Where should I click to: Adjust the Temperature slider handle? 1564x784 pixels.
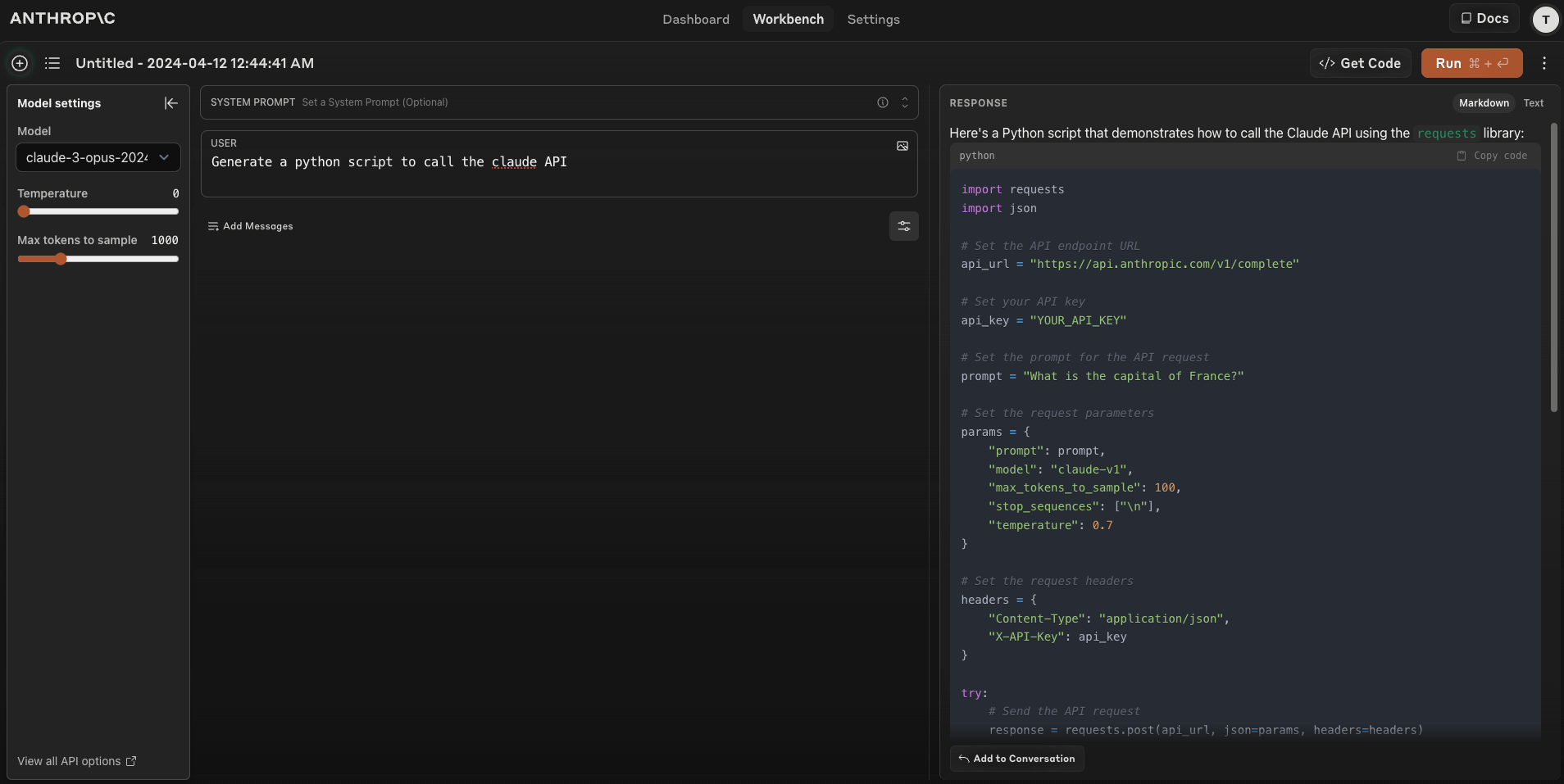point(24,211)
